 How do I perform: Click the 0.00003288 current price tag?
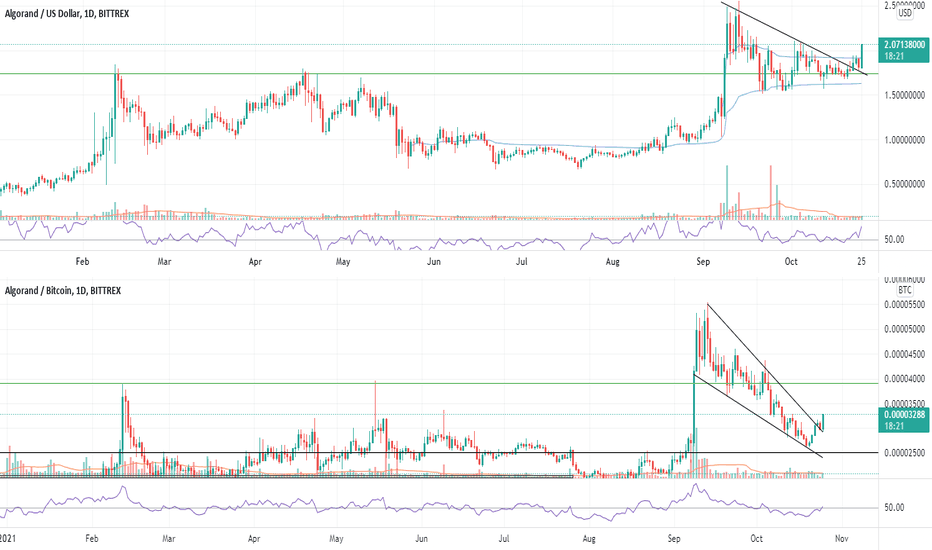pos(903,420)
